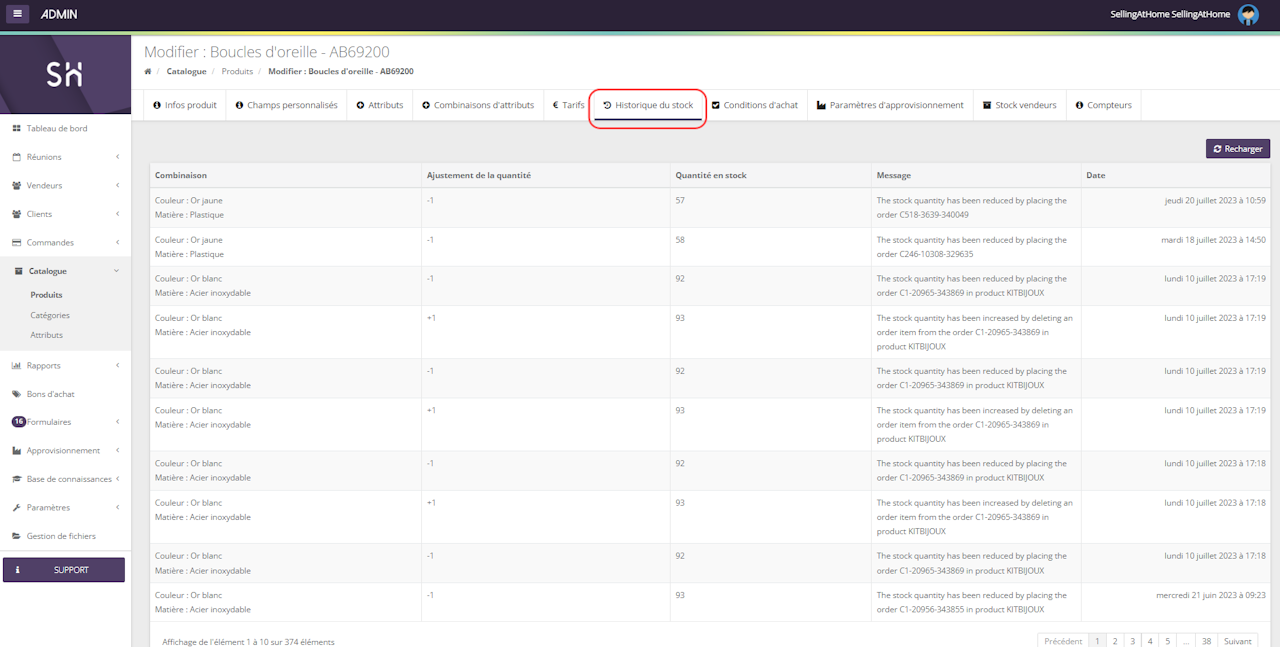Click the Catalogue breadcrumb link
The height and width of the screenshot is (647, 1280).
[x=186, y=72]
